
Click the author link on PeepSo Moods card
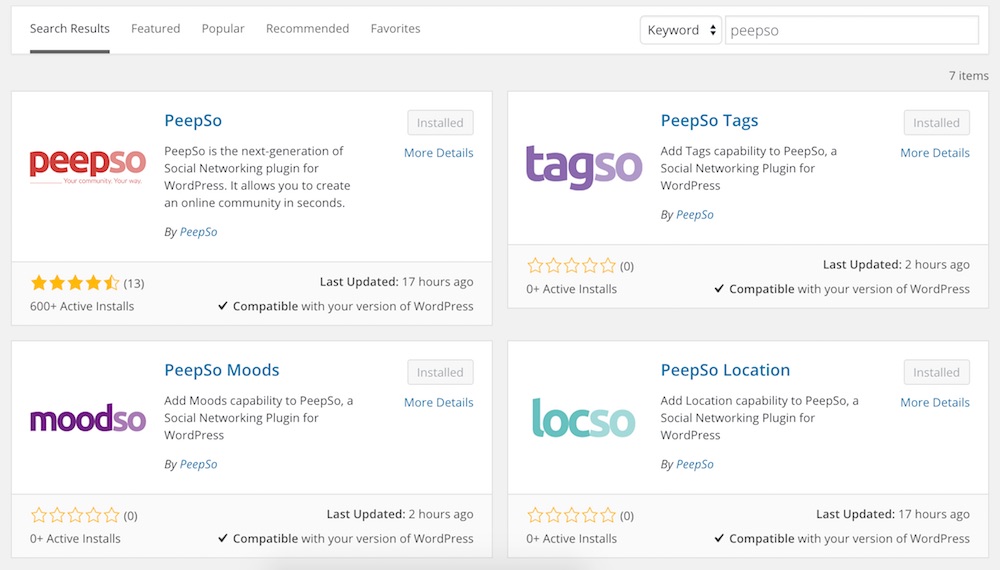point(198,464)
